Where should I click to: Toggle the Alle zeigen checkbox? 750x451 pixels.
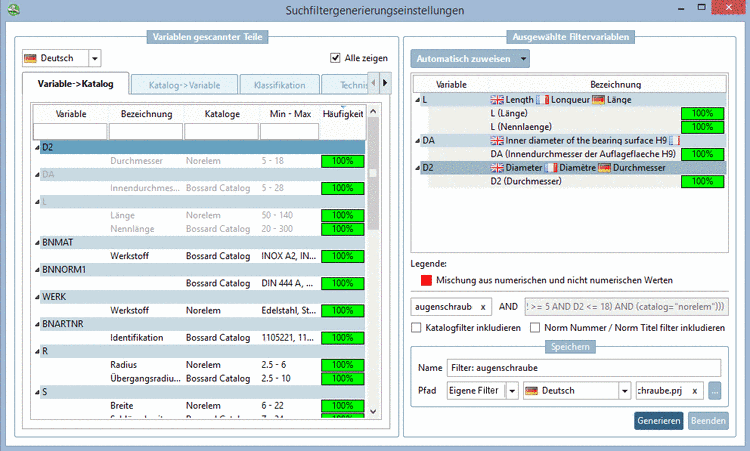point(335,58)
